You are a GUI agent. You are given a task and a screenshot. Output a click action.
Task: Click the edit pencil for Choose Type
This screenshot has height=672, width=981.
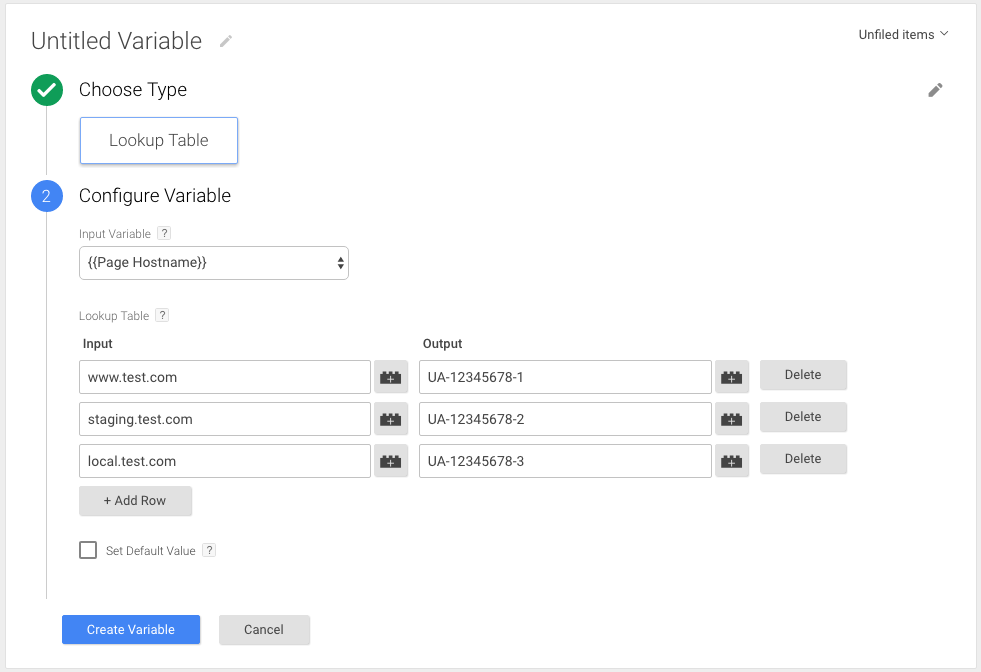935,90
